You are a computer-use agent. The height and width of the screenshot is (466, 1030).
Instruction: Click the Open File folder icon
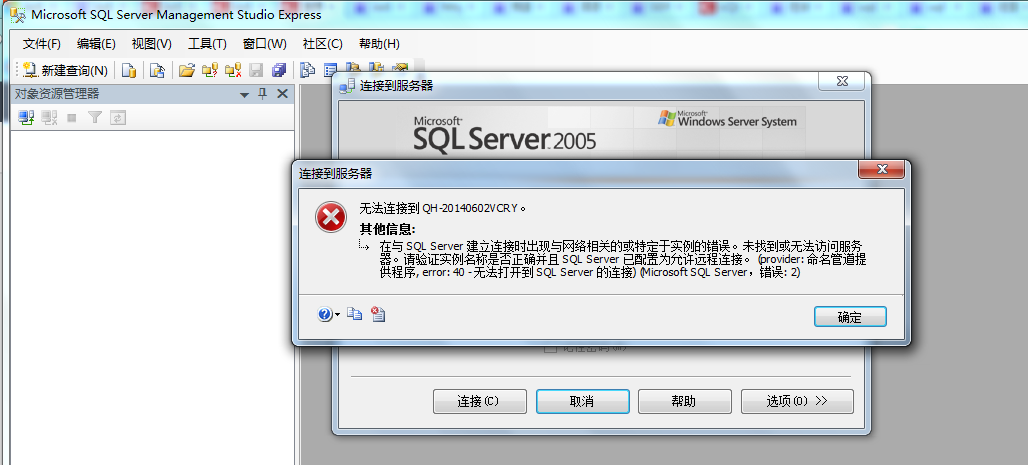[186, 70]
